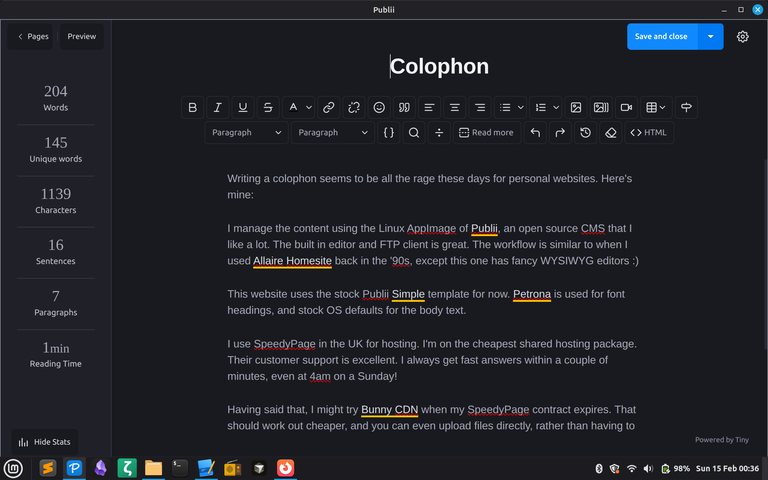768x480 pixels.
Task: Open the file manager from taskbar
Action: coord(153,469)
